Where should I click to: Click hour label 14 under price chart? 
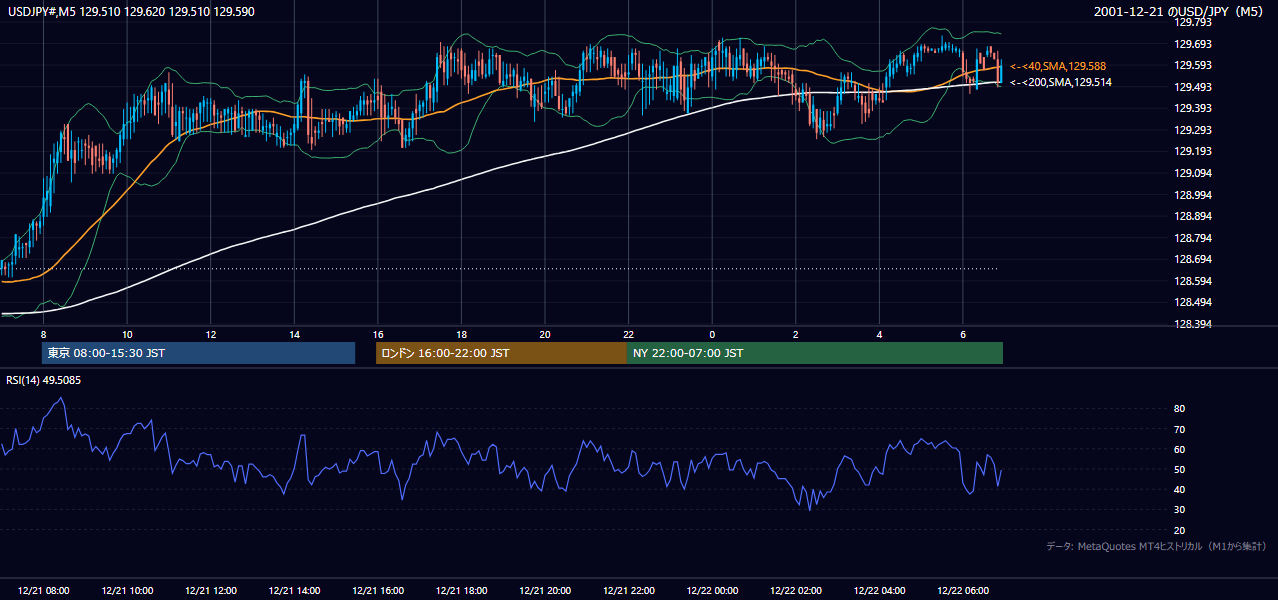pyautogui.click(x=294, y=334)
